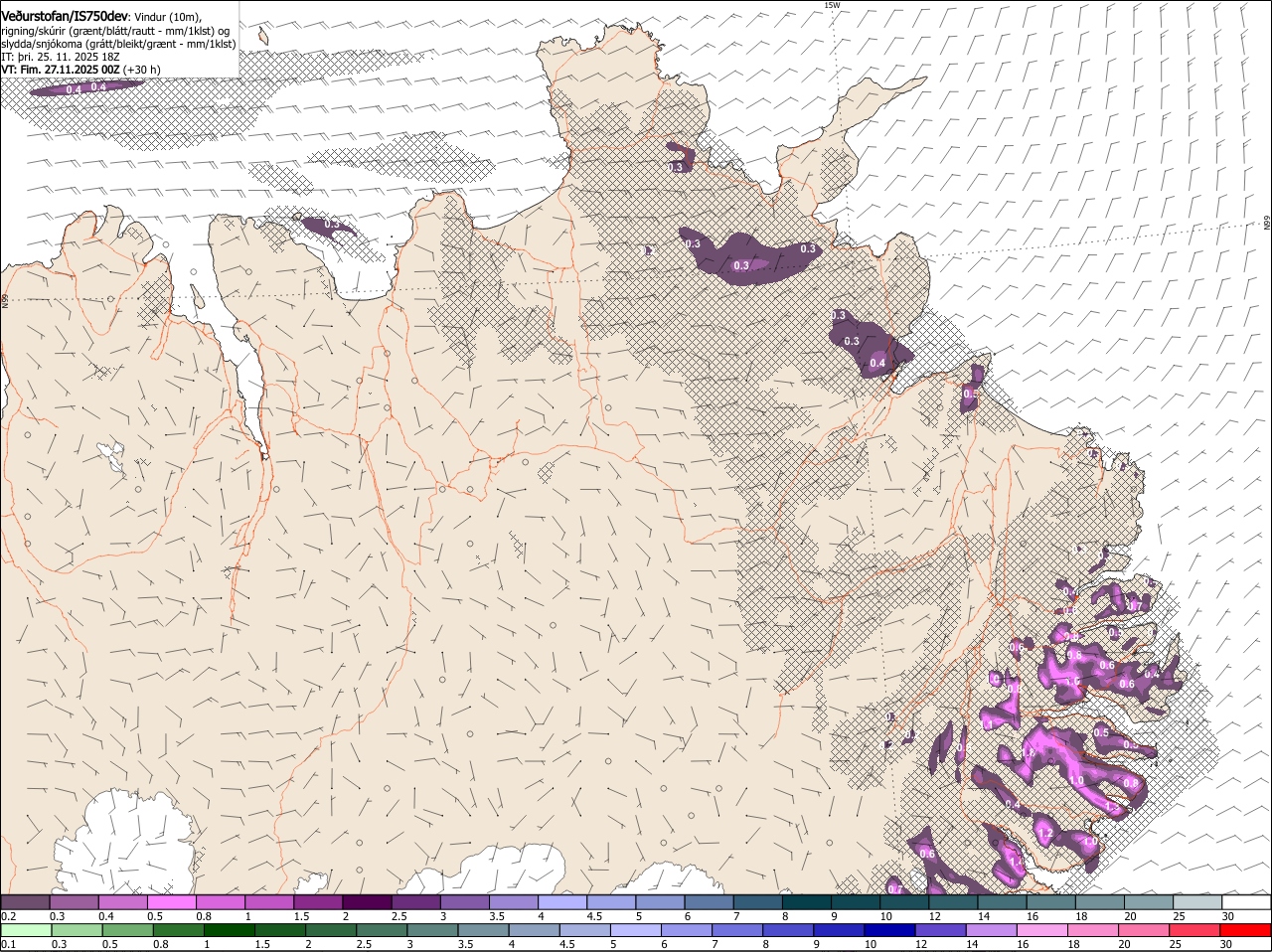The width and height of the screenshot is (1272, 952).
Task: Click the 0.2 label on the snow scale
Action: (8, 916)
